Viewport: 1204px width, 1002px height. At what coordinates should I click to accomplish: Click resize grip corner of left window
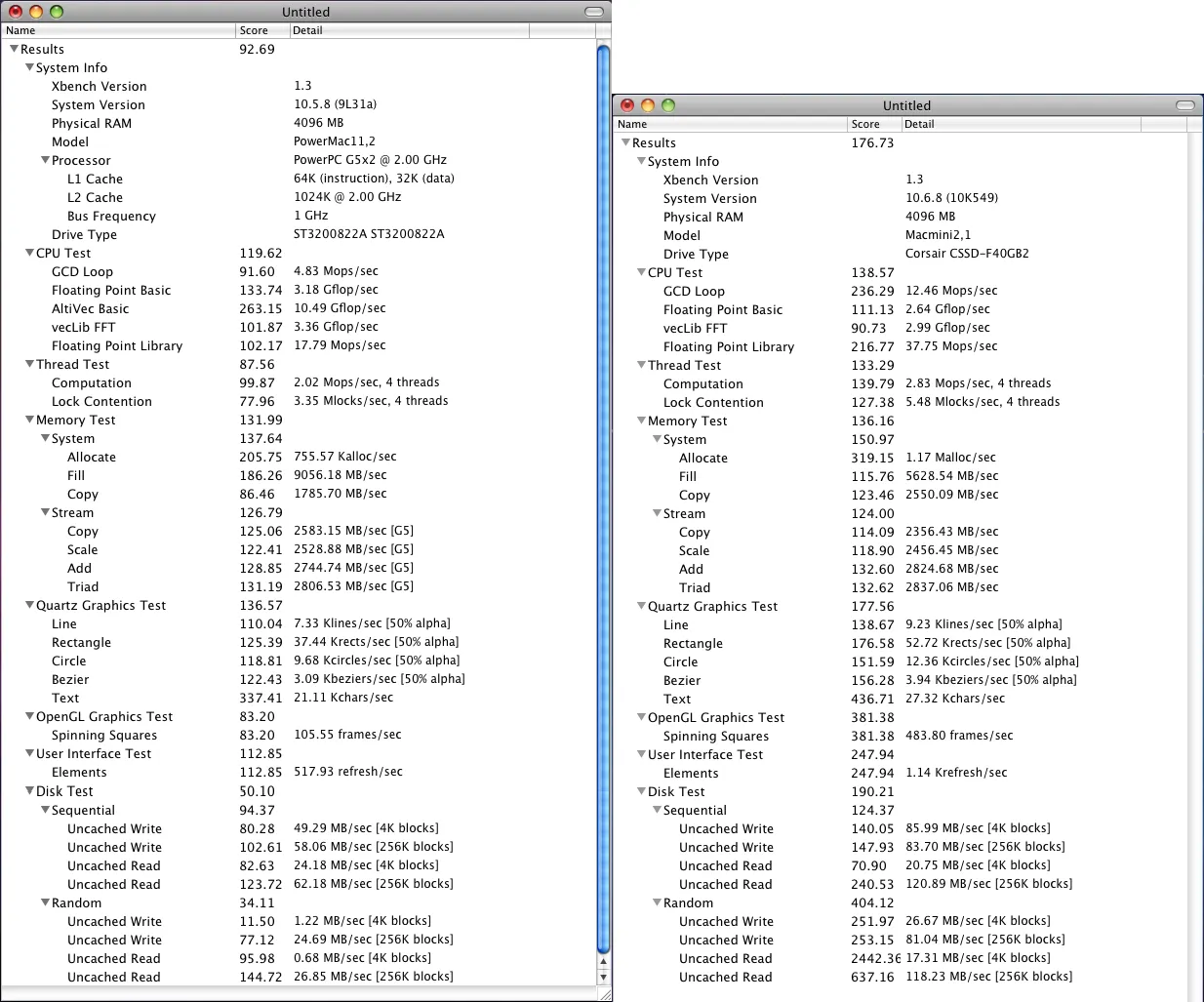[604, 993]
